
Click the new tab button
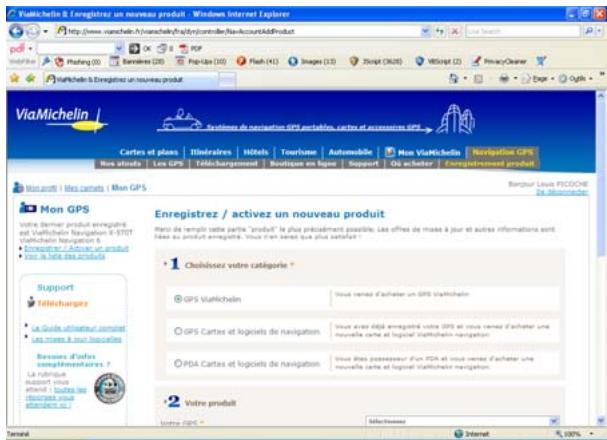(227, 79)
